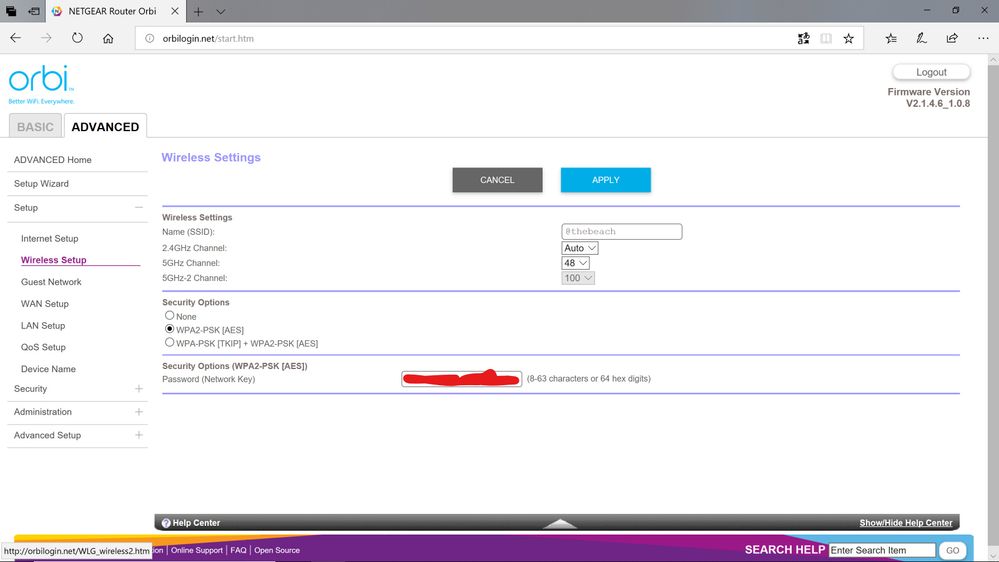Screen dimensions: 999x562
Task: Open the new tab plus icon
Action: point(198,11)
